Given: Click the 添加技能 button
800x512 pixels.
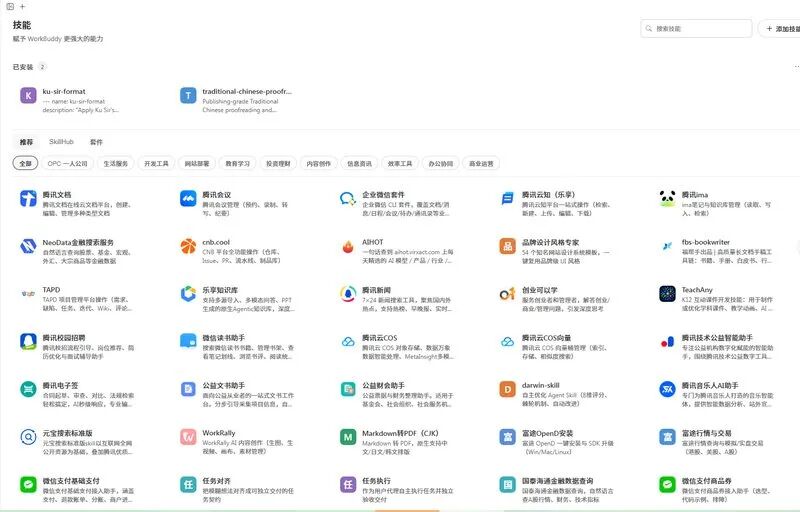Looking at the screenshot, I should coord(779,29).
